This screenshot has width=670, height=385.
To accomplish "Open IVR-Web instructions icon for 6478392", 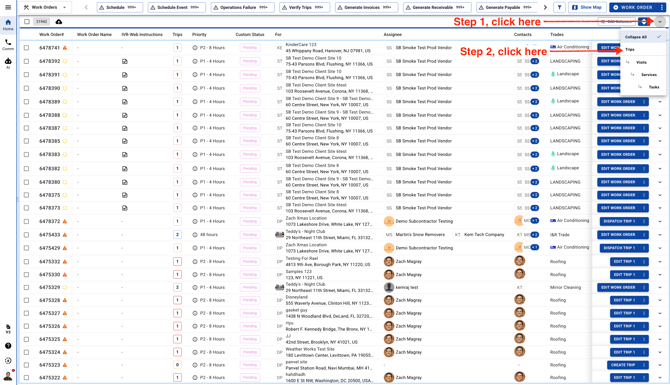I will coord(124,62).
